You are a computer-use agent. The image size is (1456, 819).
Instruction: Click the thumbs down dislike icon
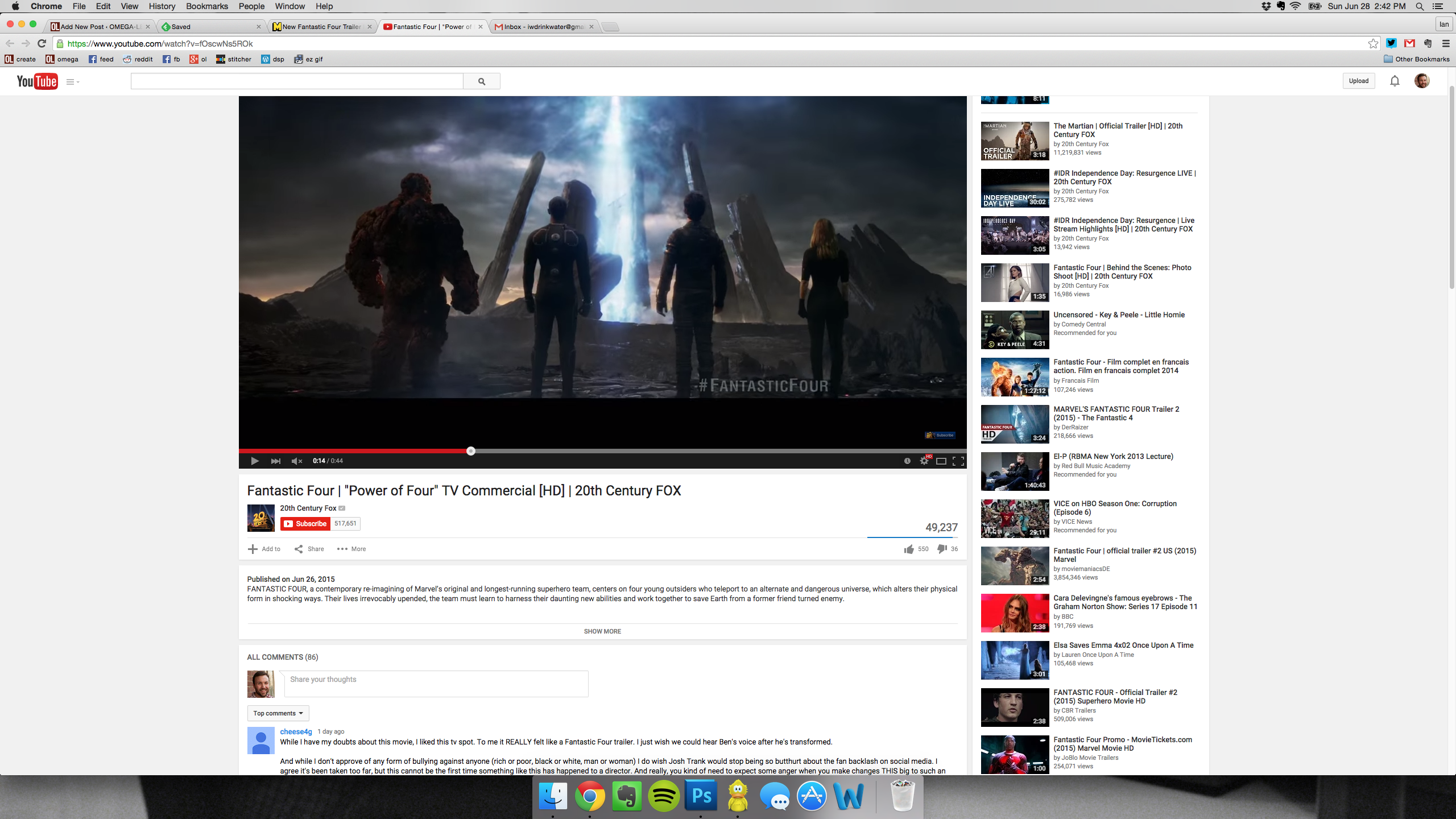[942, 549]
